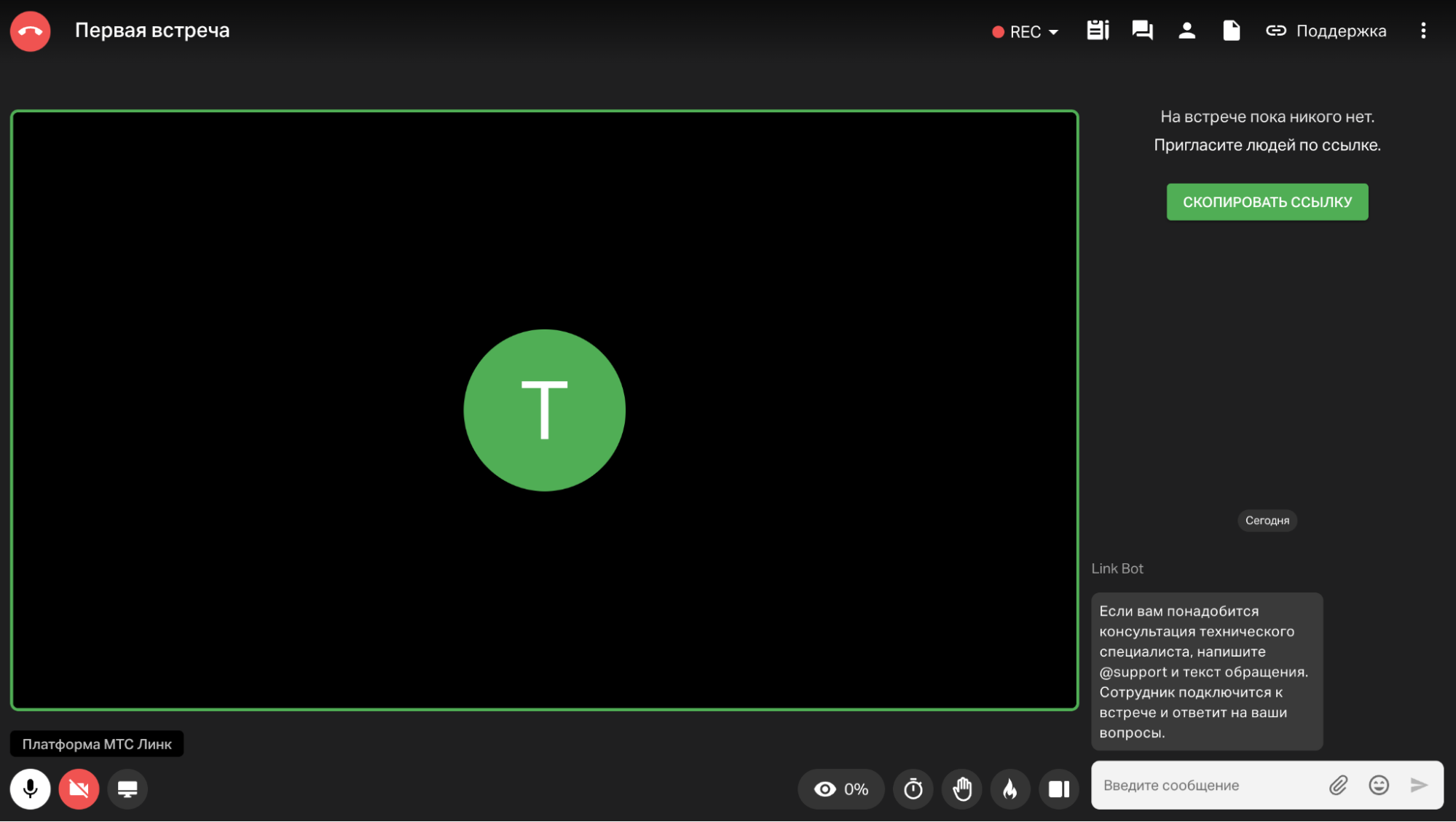Start screen sharing
Viewport: 1456px width, 822px height.
click(127, 788)
